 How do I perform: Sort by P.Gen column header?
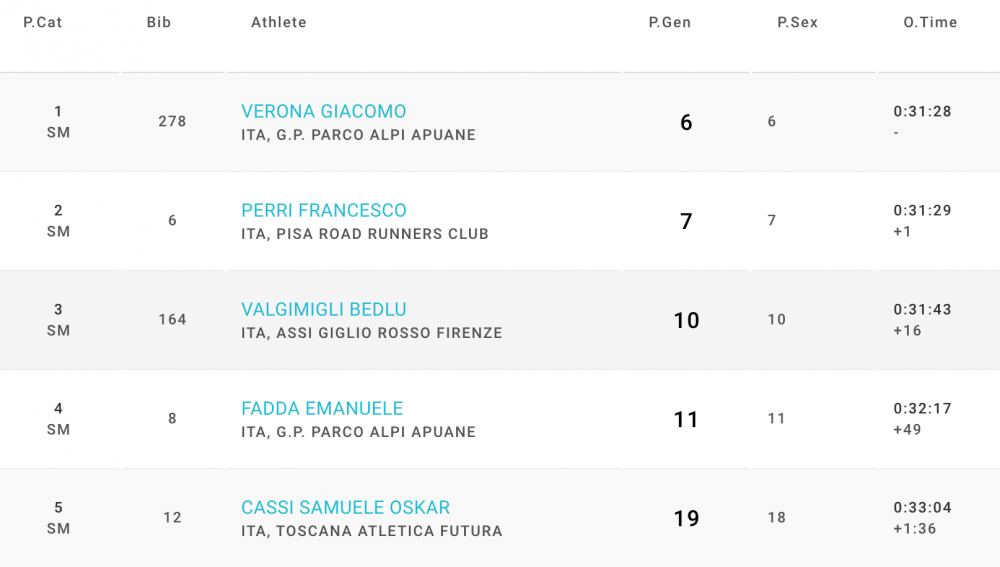click(x=670, y=22)
